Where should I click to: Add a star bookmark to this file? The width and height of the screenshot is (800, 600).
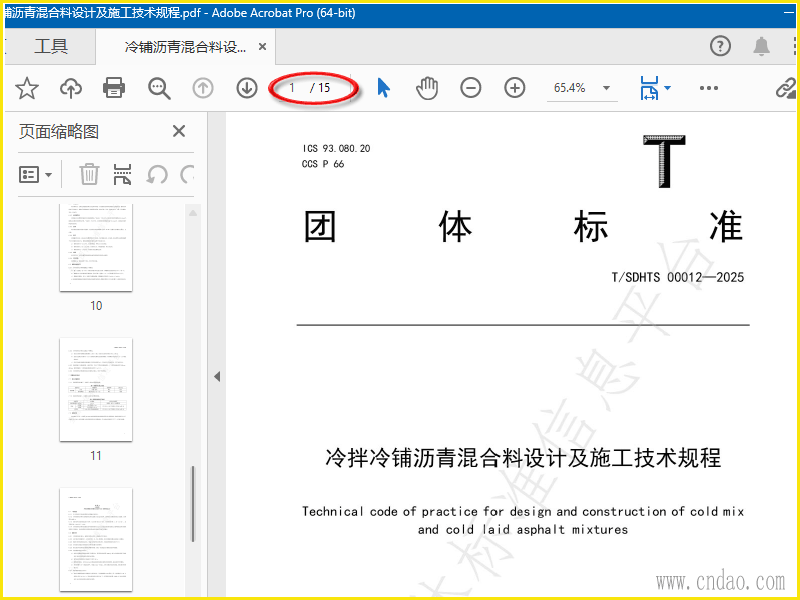pos(27,88)
